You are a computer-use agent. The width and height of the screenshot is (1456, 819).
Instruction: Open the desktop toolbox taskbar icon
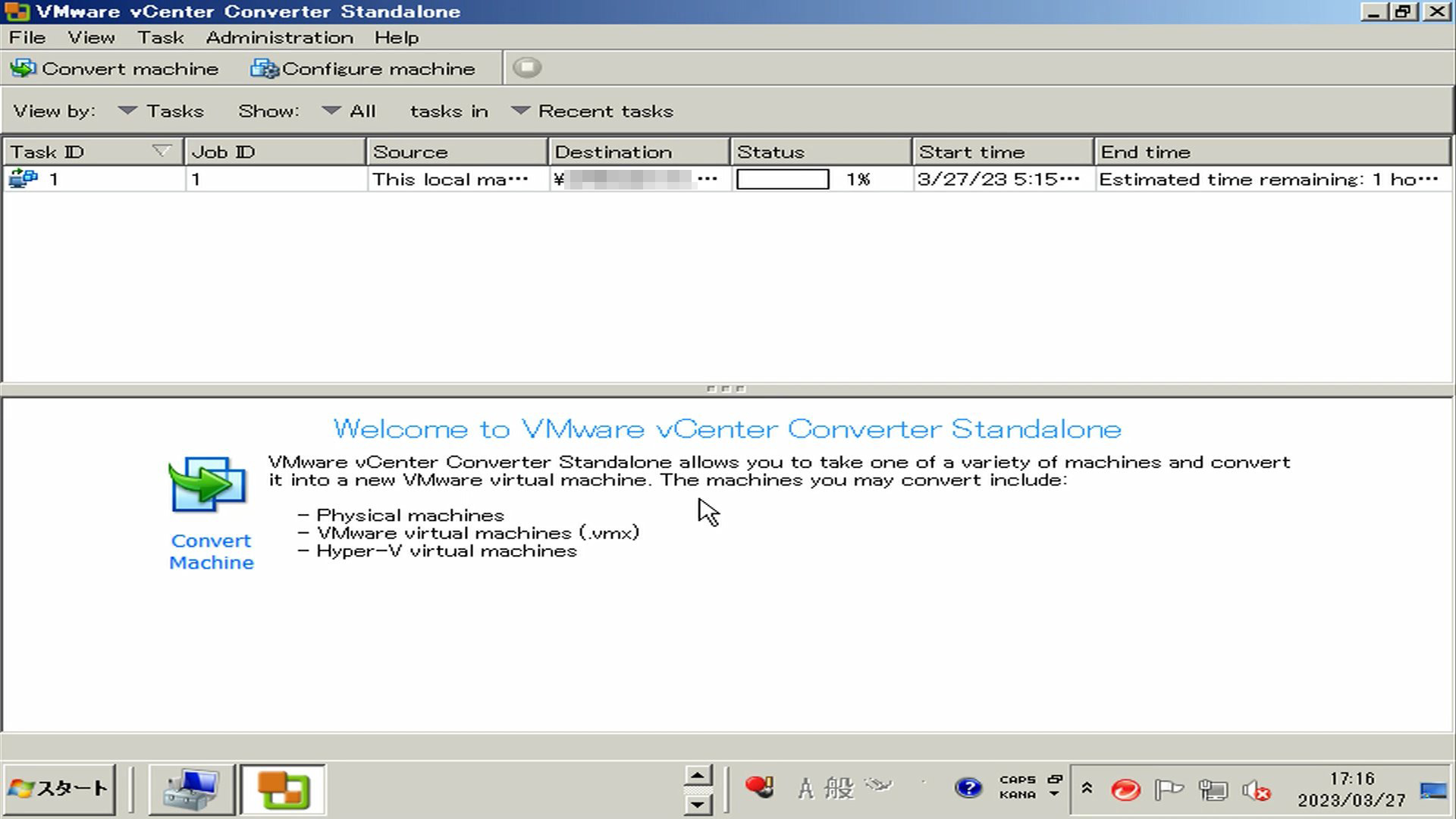pos(191,789)
